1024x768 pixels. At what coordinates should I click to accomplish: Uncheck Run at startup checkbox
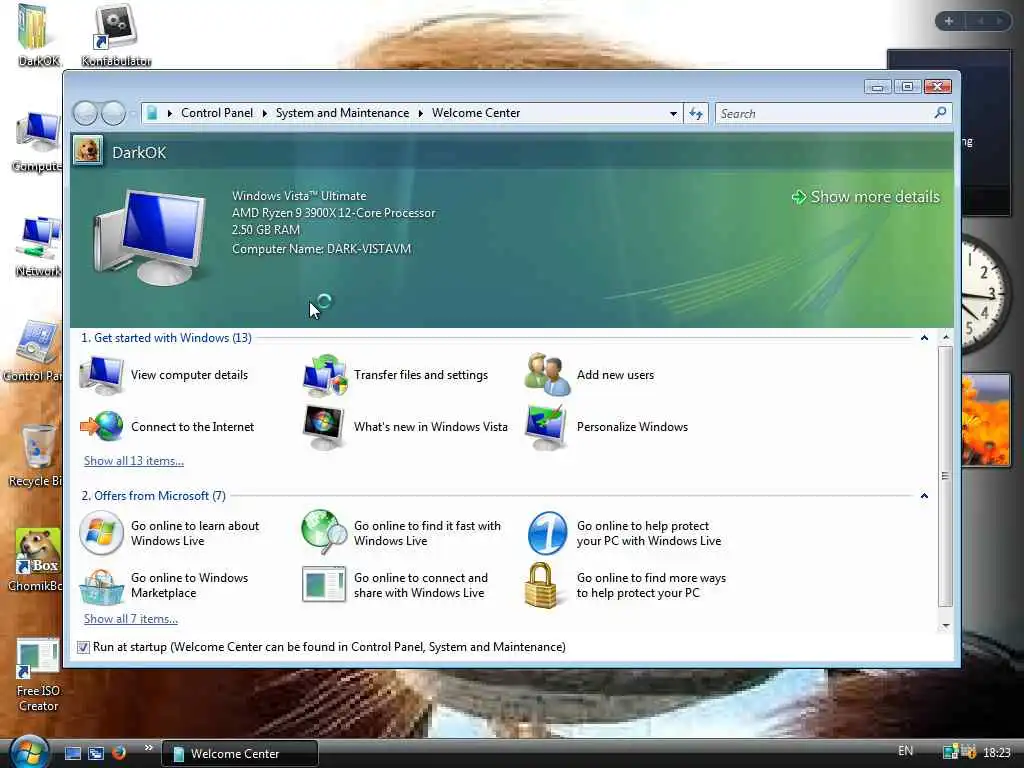click(x=83, y=647)
